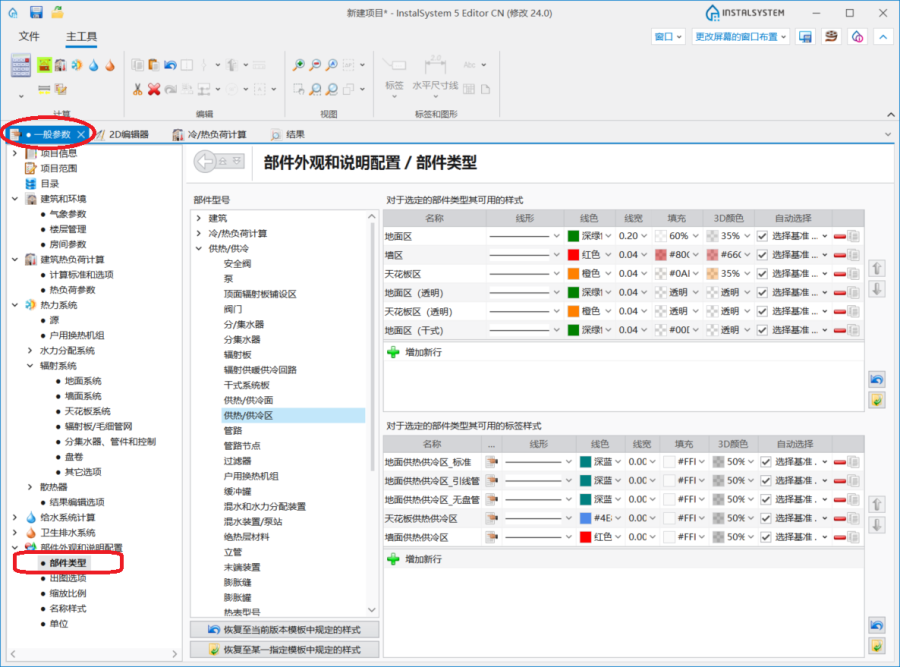Click the save window layout monitor icon
This screenshot has height=667, width=900.
[x=805, y=37]
